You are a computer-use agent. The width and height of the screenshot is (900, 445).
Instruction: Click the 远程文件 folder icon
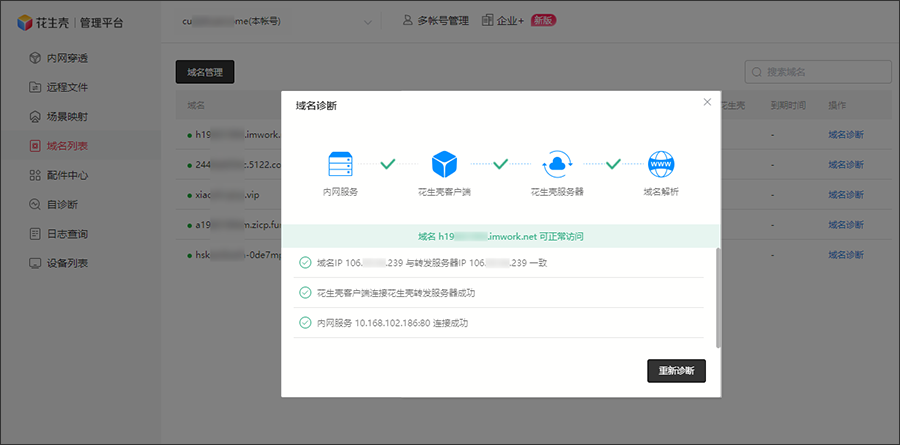pos(35,87)
